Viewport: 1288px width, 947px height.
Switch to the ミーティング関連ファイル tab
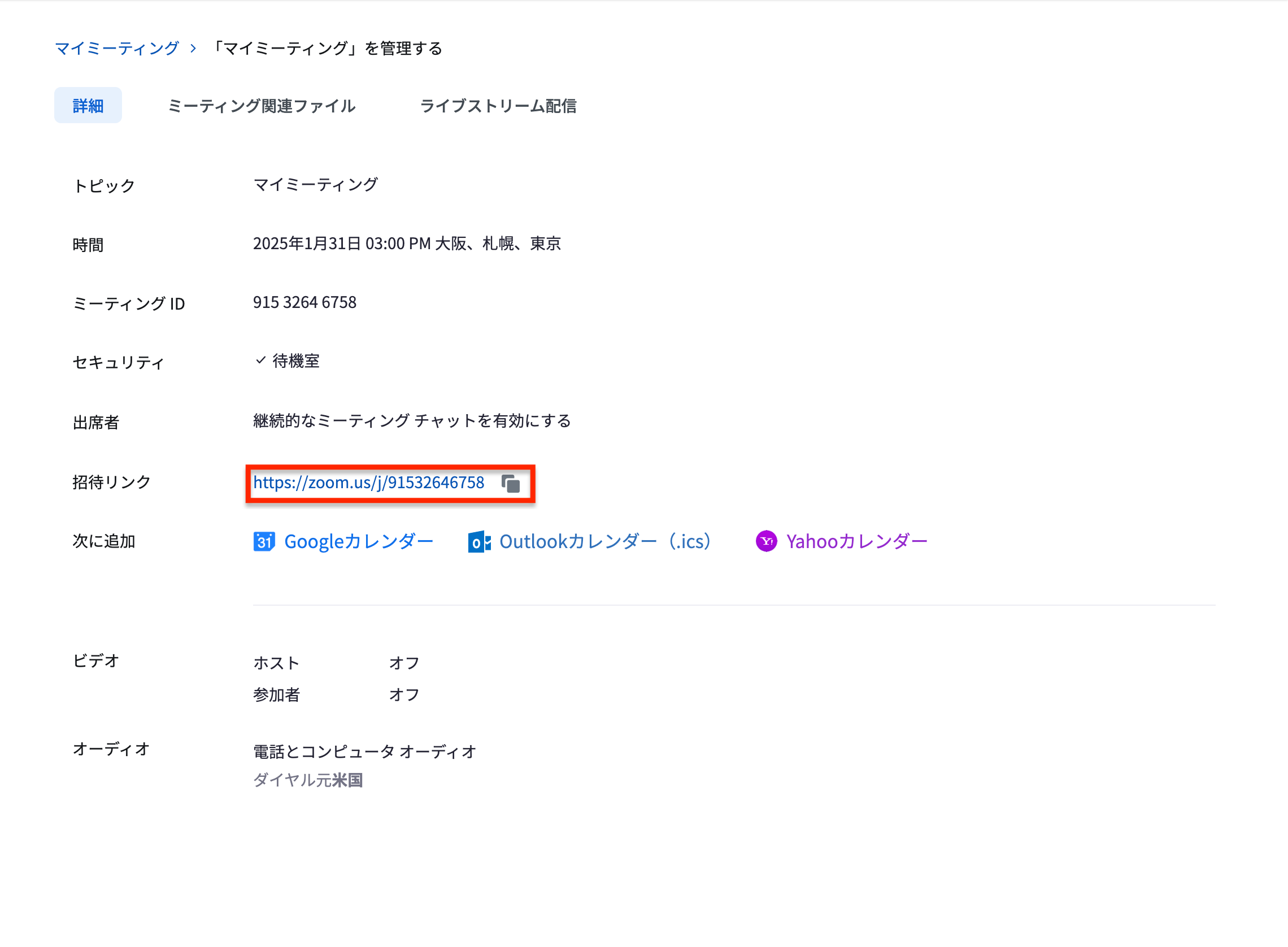pos(262,106)
